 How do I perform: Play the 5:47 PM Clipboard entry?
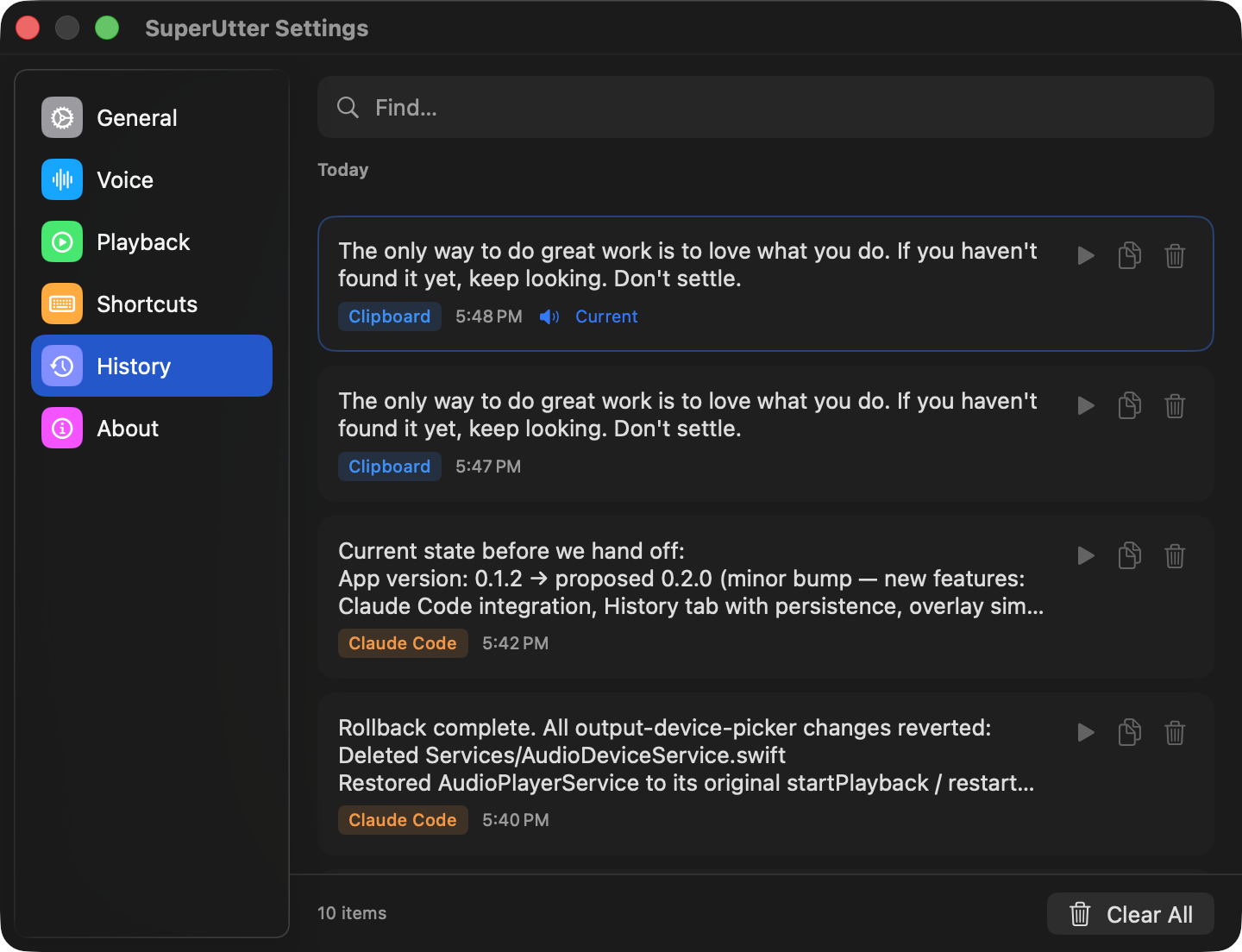click(1086, 406)
